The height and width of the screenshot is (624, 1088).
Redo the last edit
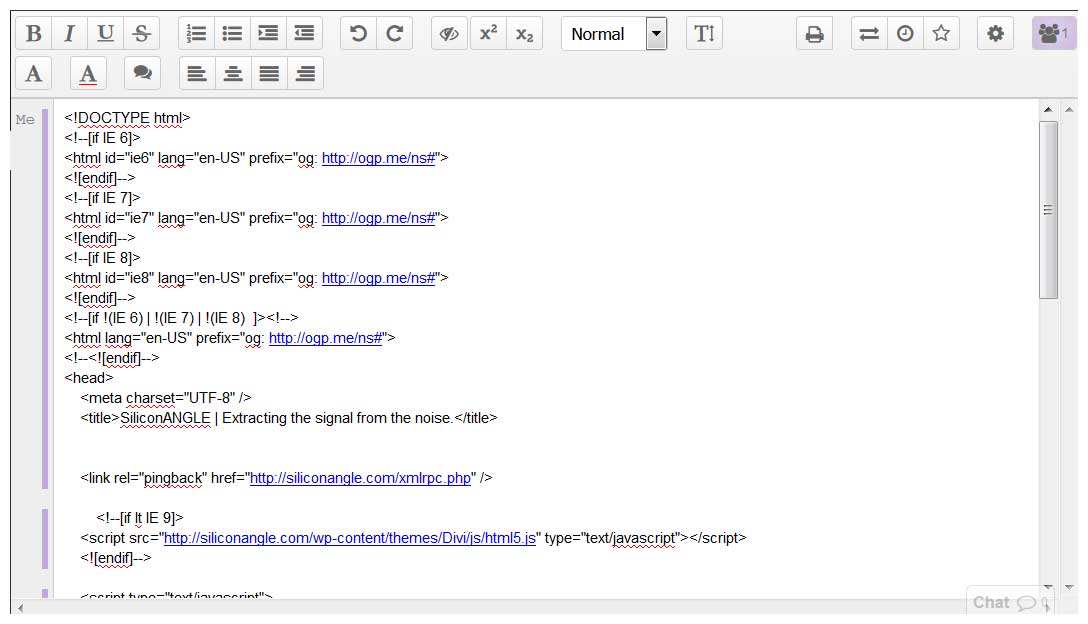(395, 33)
